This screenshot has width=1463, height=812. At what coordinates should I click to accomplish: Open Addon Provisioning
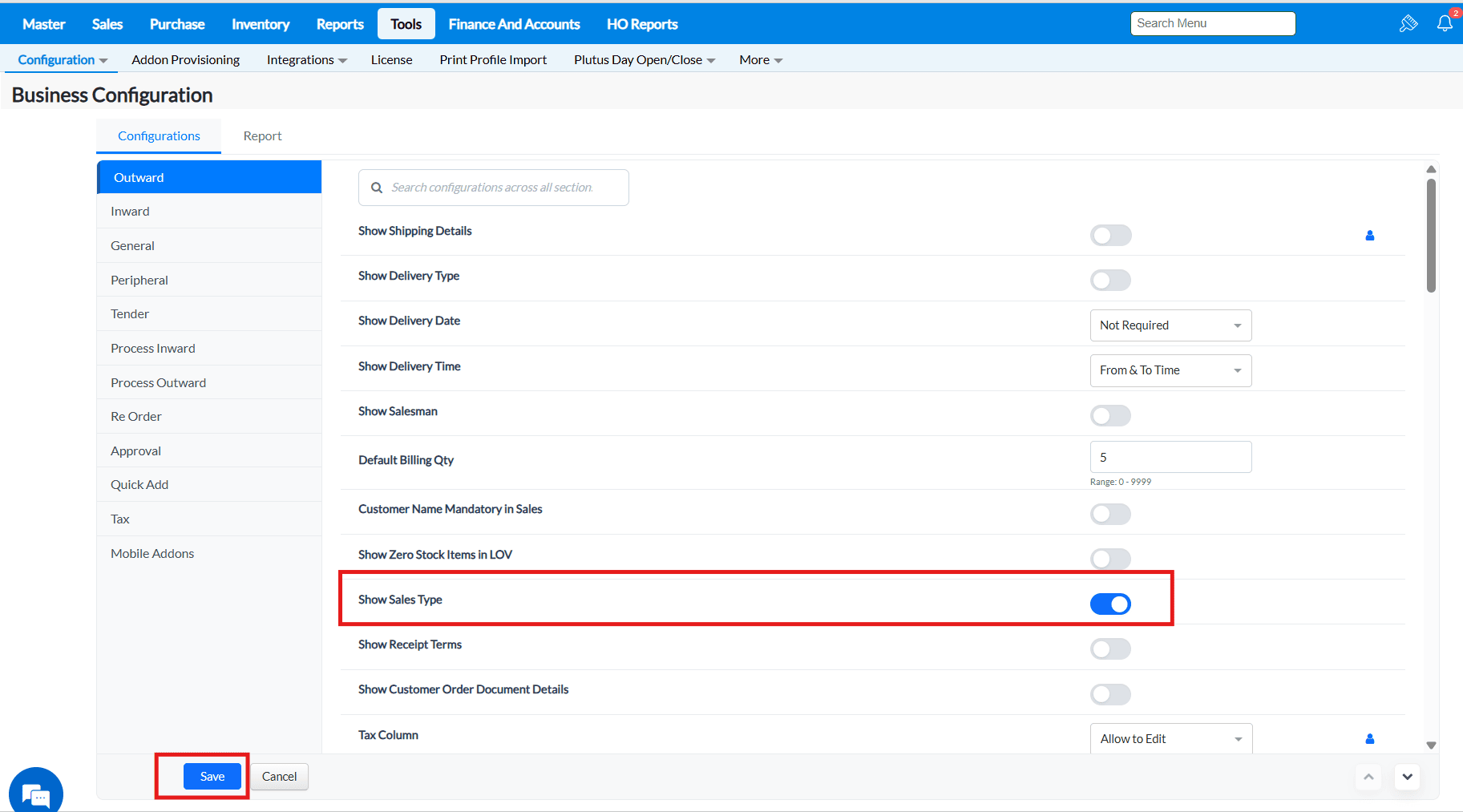186,60
